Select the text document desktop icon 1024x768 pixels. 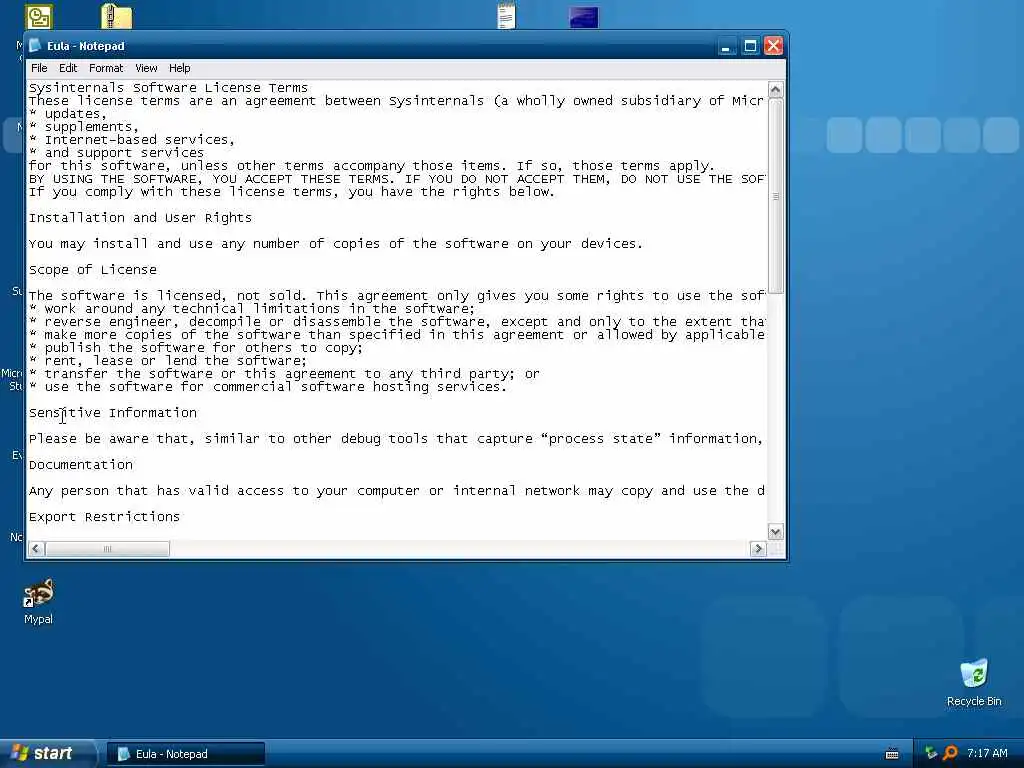tap(506, 16)
